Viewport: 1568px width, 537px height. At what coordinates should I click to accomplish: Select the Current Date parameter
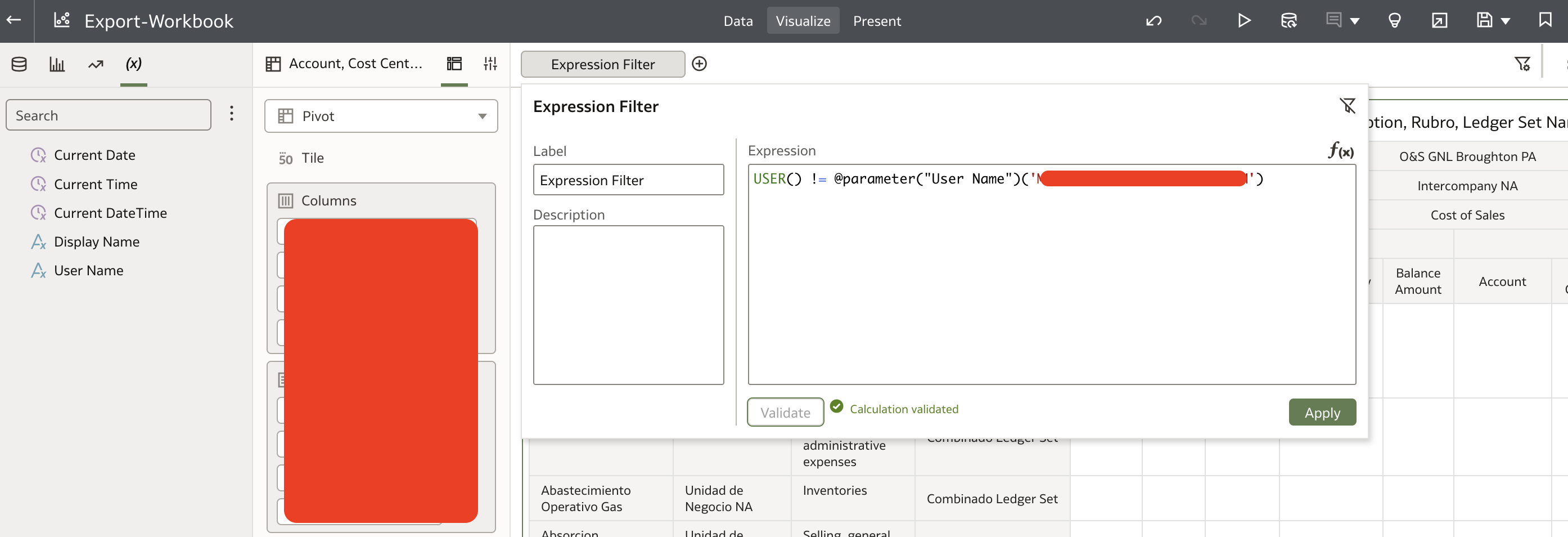94,155
